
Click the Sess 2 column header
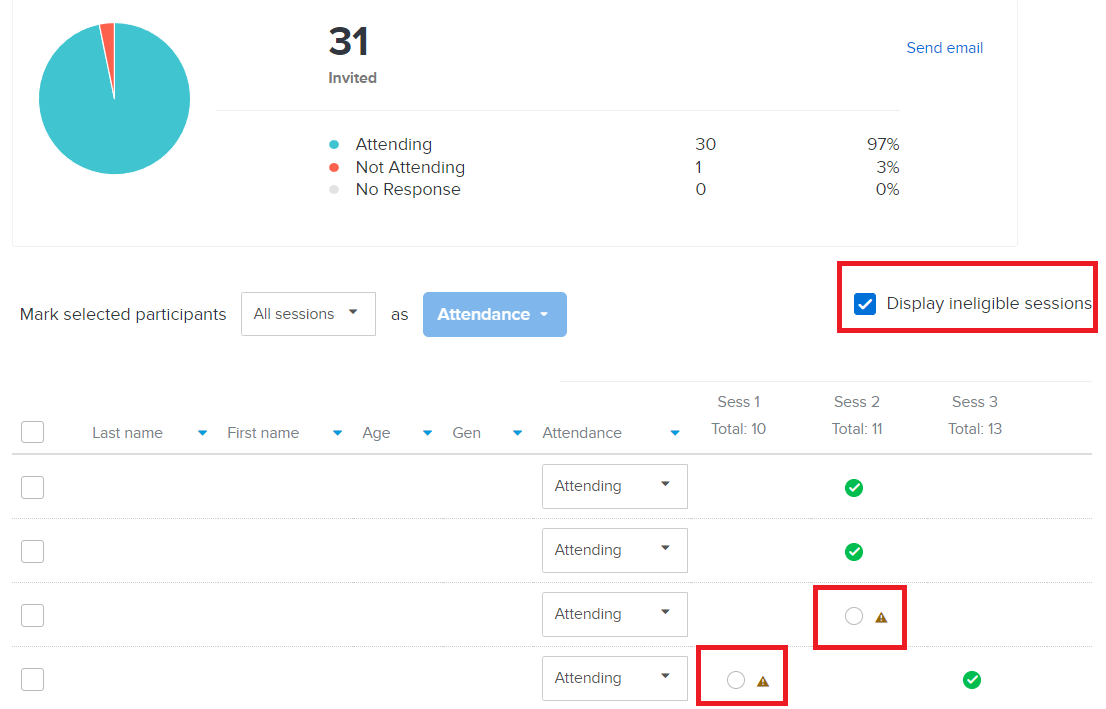click(x=856, y=402)
